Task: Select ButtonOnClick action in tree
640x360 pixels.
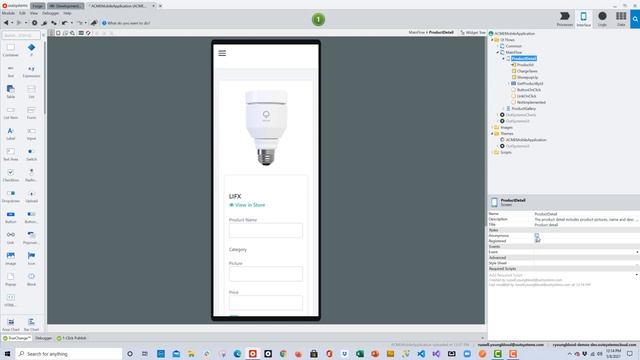Action: (529, 90)
